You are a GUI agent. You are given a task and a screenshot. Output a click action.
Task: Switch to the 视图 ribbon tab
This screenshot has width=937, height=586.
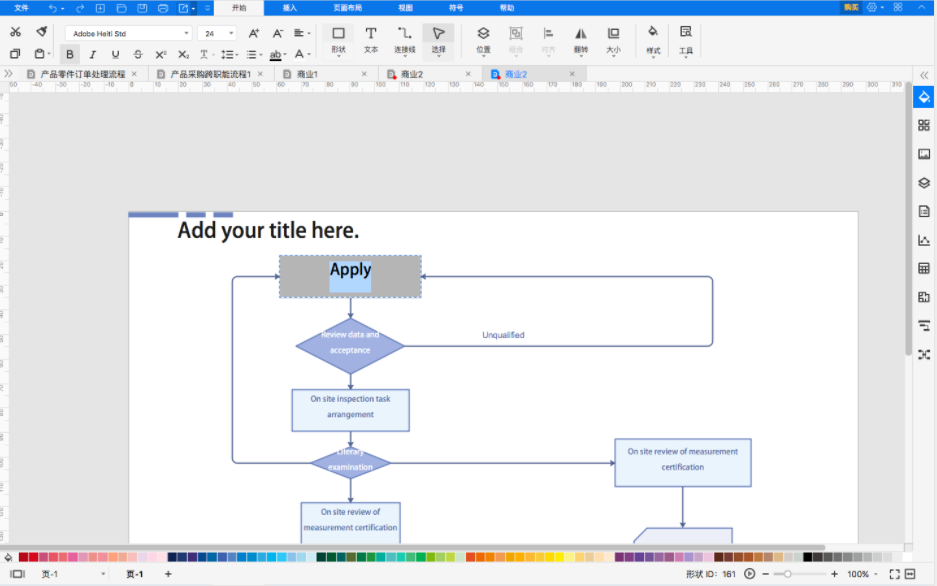(405, 8)
